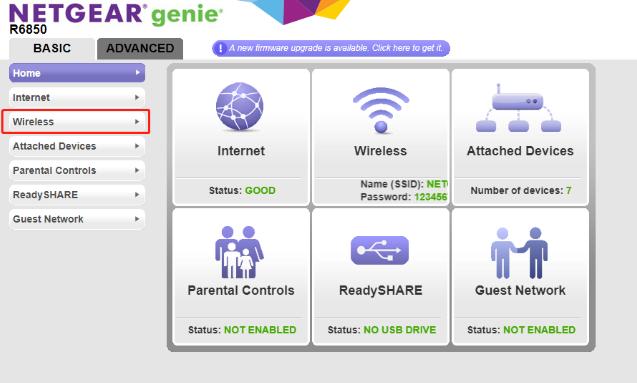Click the arrow on sidebar Parental Controls

pos(137,171)
